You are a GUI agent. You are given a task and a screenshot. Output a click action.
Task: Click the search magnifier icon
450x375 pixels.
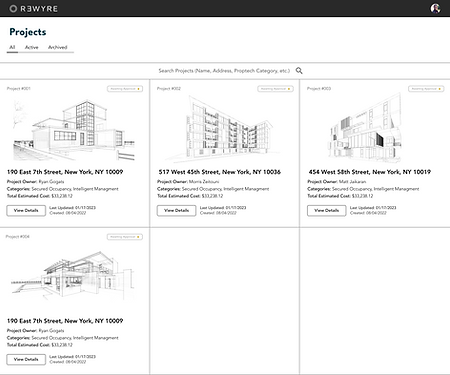click(299, 71)
